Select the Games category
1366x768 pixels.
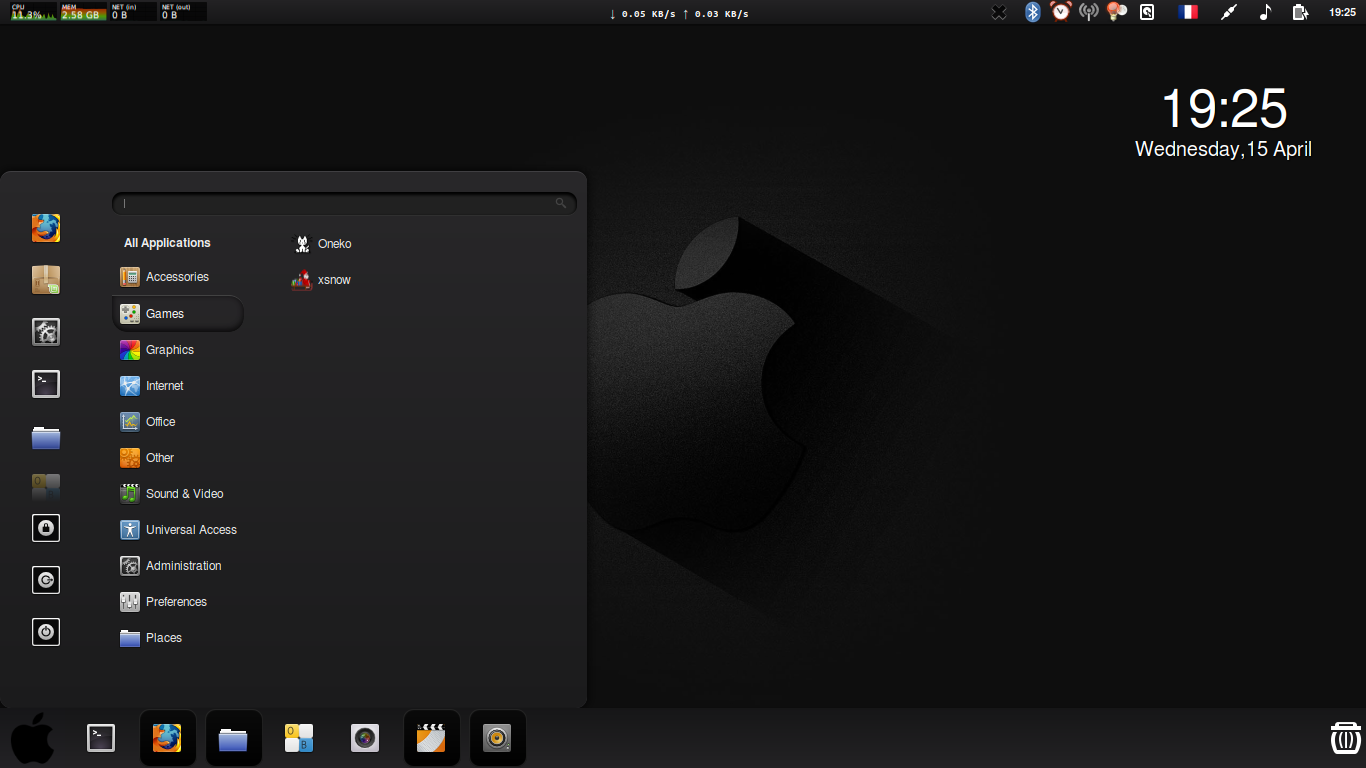pos(178,314)
